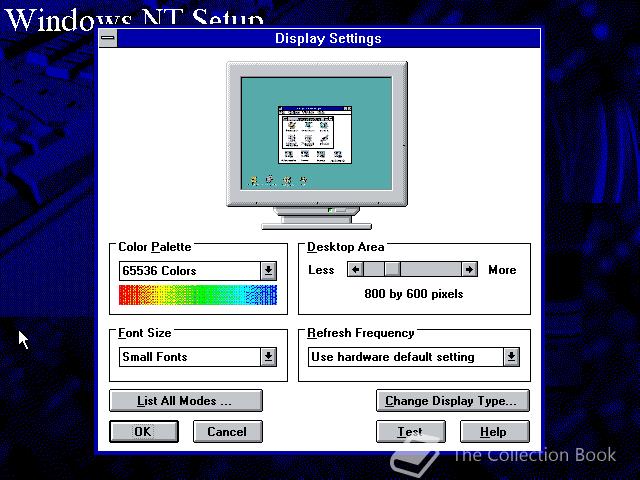Click the Change Display Type button
Viewport: 640px width, 480px height.
453,400
